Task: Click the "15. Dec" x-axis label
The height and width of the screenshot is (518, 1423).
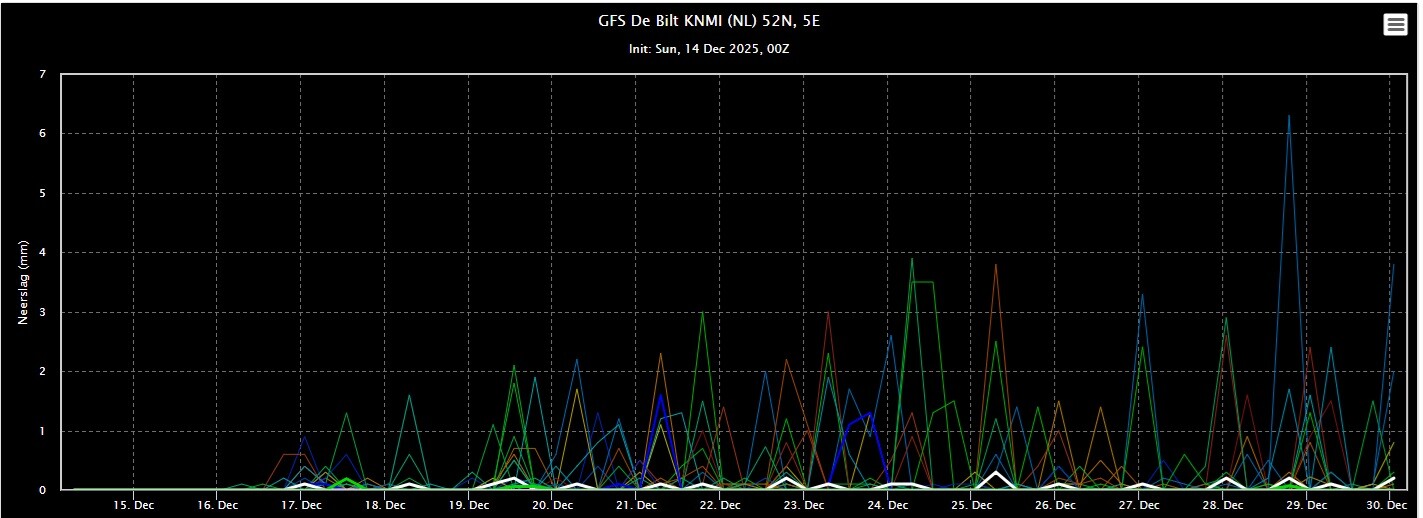Action: pos(133,507)
